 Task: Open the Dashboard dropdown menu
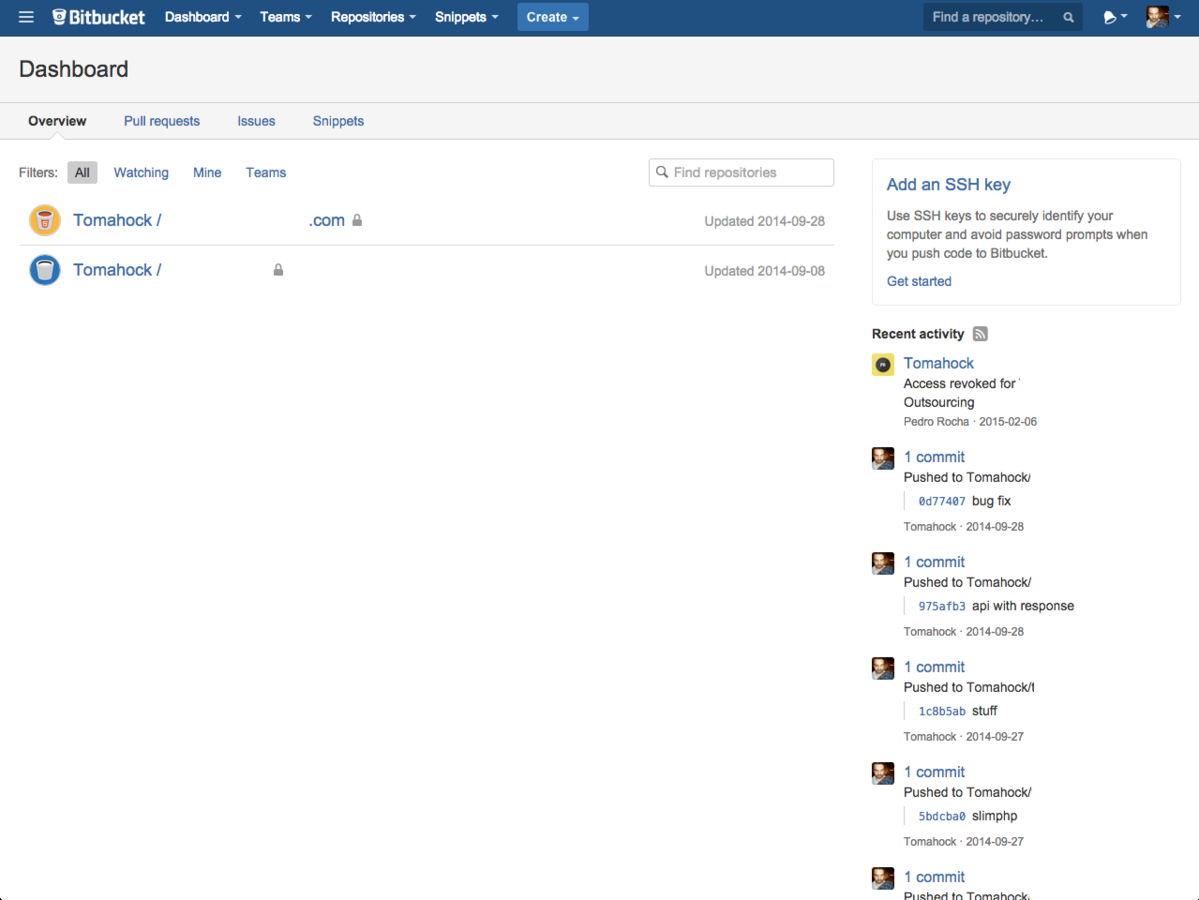[x=203, y=17]
